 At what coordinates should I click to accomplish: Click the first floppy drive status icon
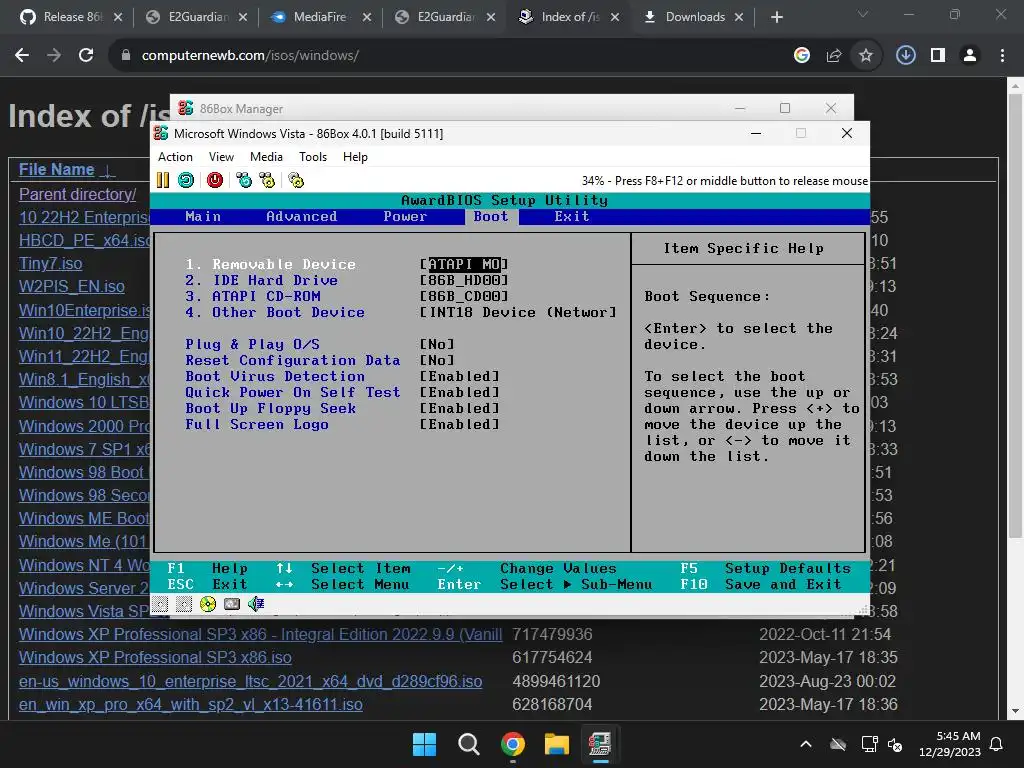[x=160, y=604]
